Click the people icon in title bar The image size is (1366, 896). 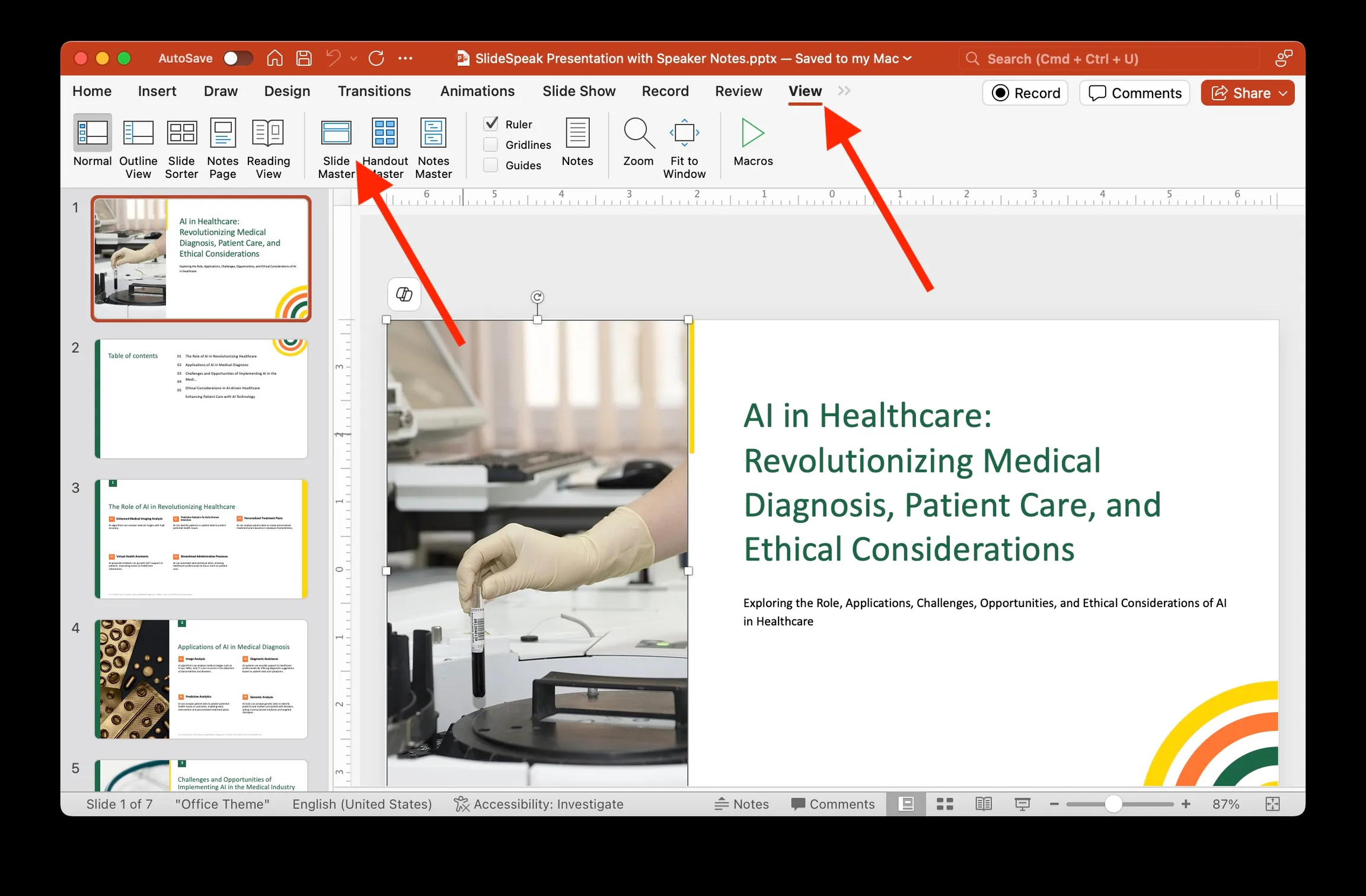(1284, 58)
